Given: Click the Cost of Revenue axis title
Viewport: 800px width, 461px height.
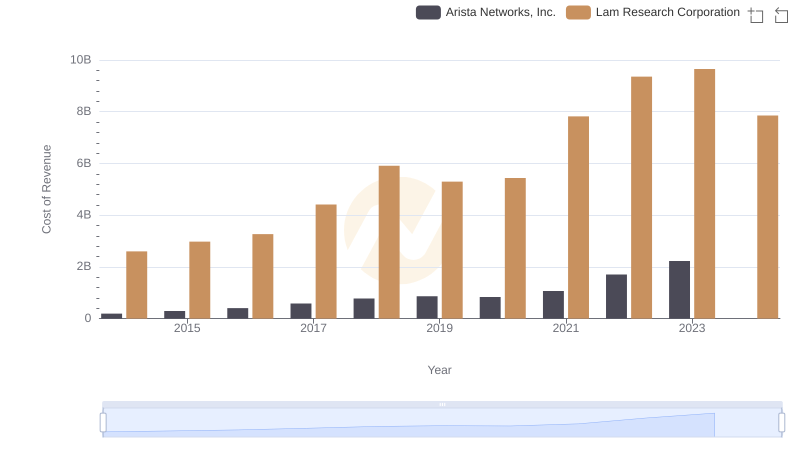Looking at the screenshot, I should (46, 189).
